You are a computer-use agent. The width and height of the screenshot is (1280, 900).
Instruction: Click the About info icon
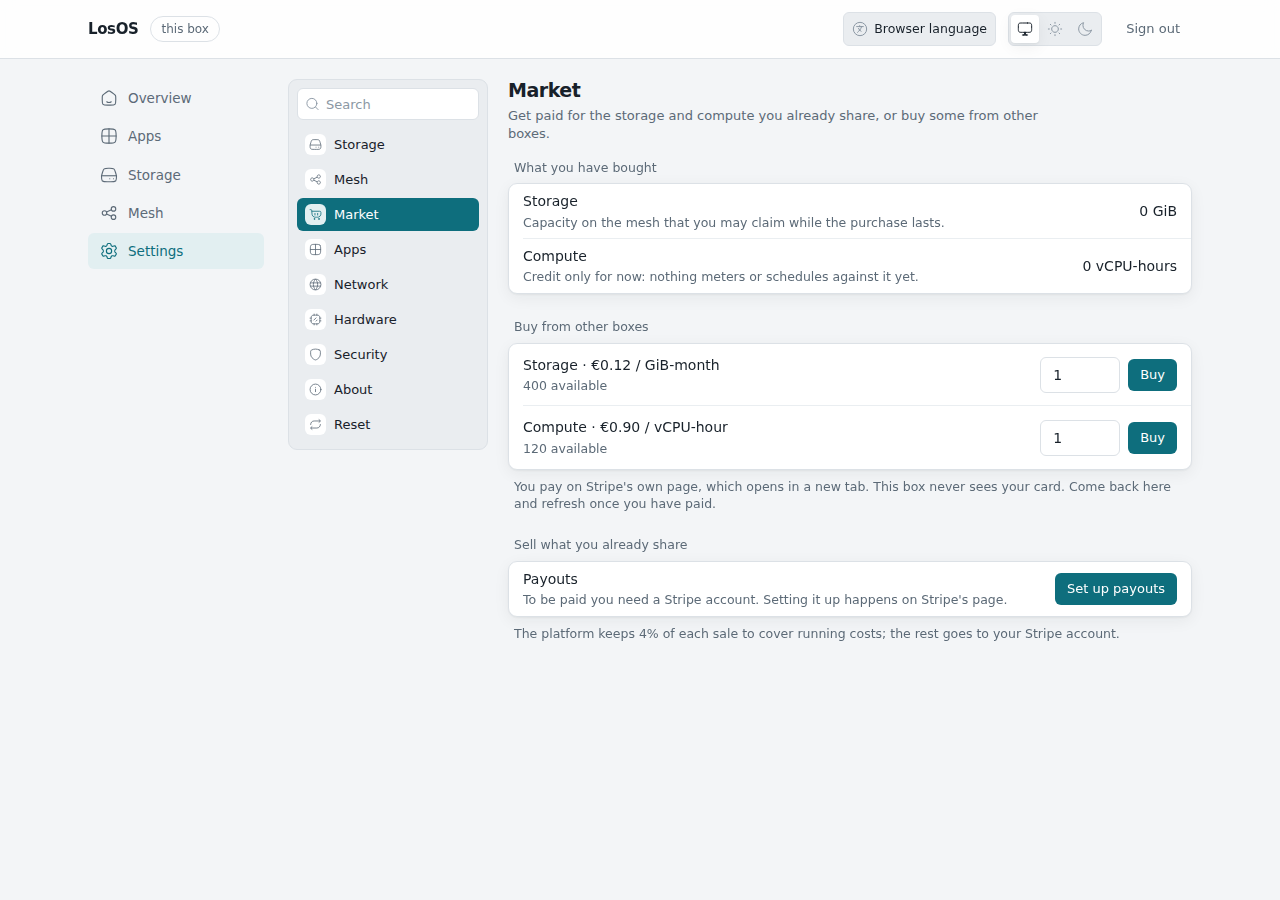[316, 390]
